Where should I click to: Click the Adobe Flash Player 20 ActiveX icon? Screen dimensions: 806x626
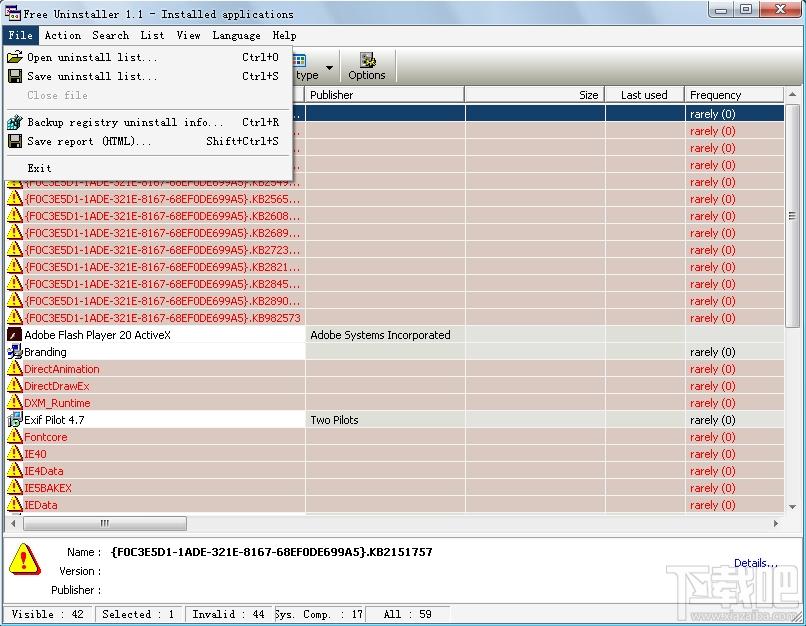pyautogui.click(x=14, y=335)
